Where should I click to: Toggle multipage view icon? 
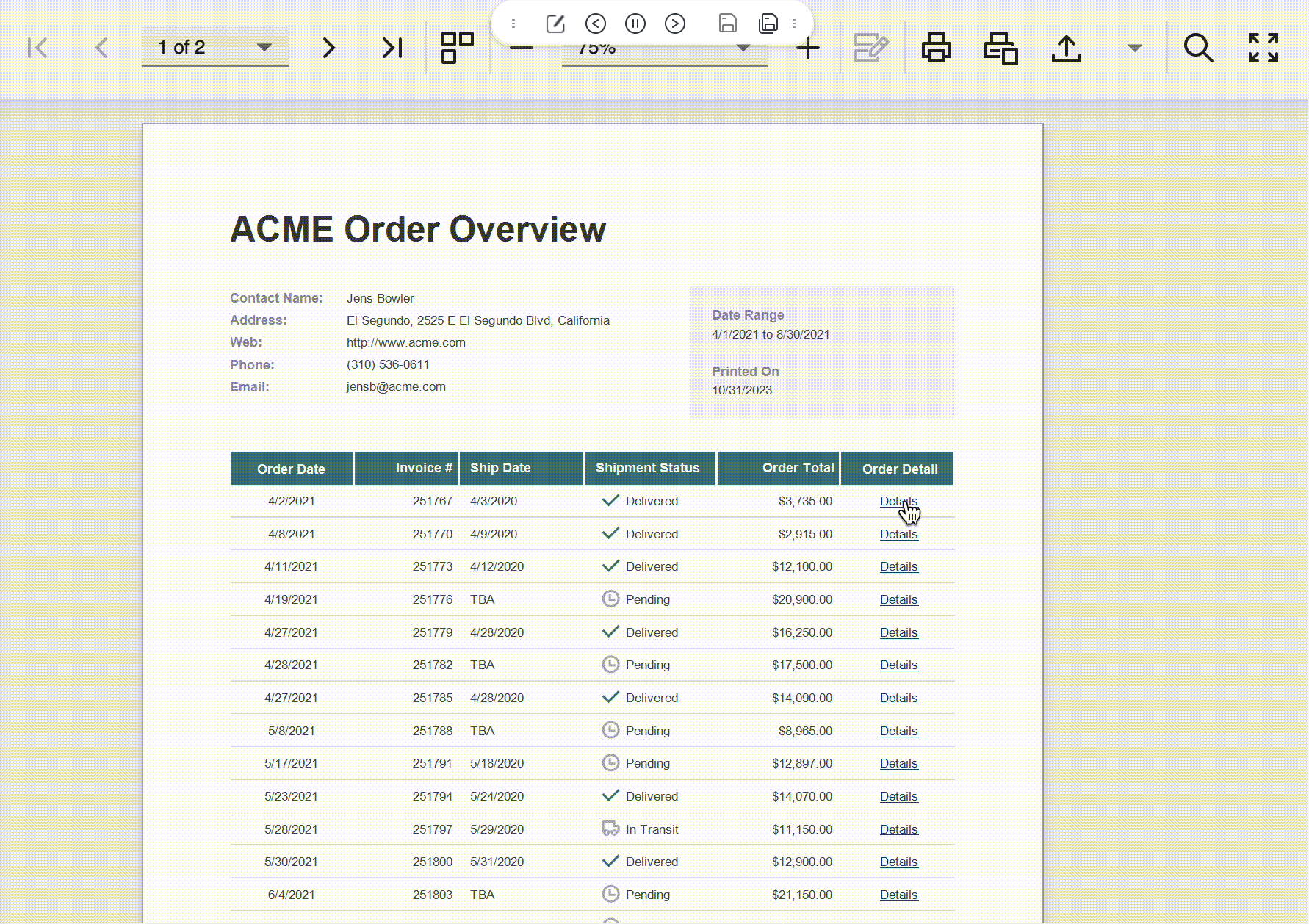coord(457,48)
